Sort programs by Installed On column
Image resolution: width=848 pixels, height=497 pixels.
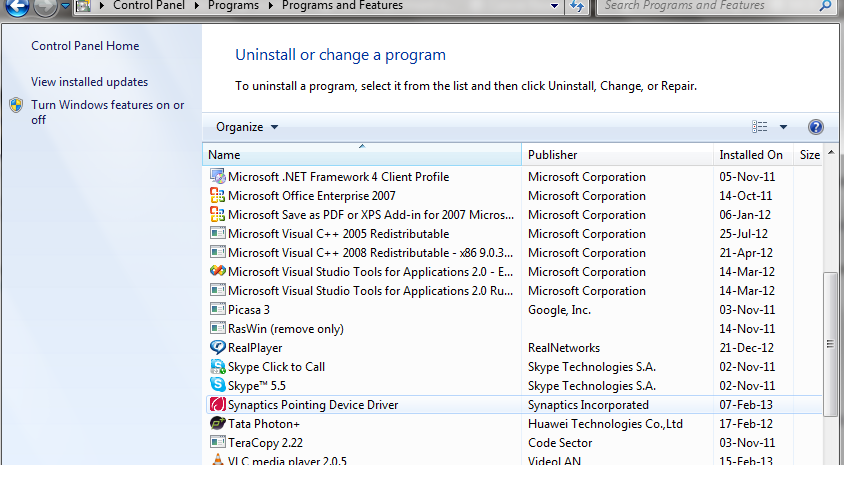pyautogui.click(x=750, y=155)
